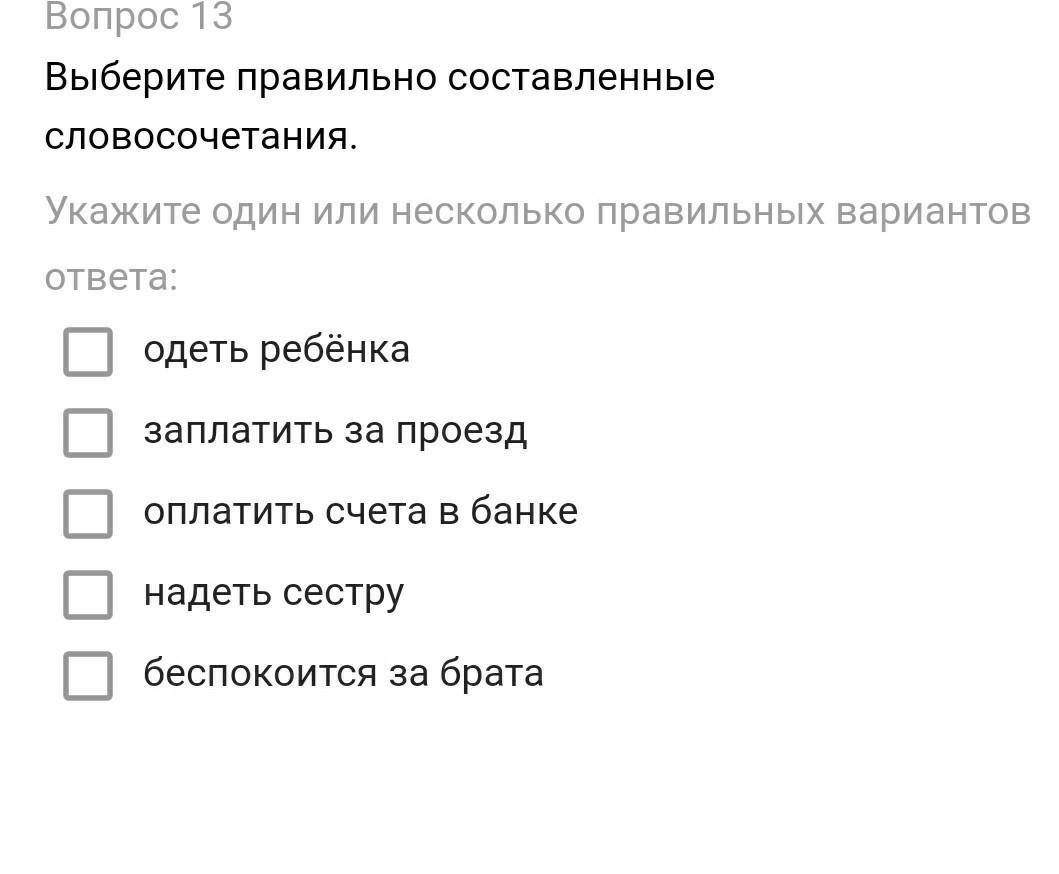Enable the 'оплатить счета в банке' checkbox

point(88,513)
